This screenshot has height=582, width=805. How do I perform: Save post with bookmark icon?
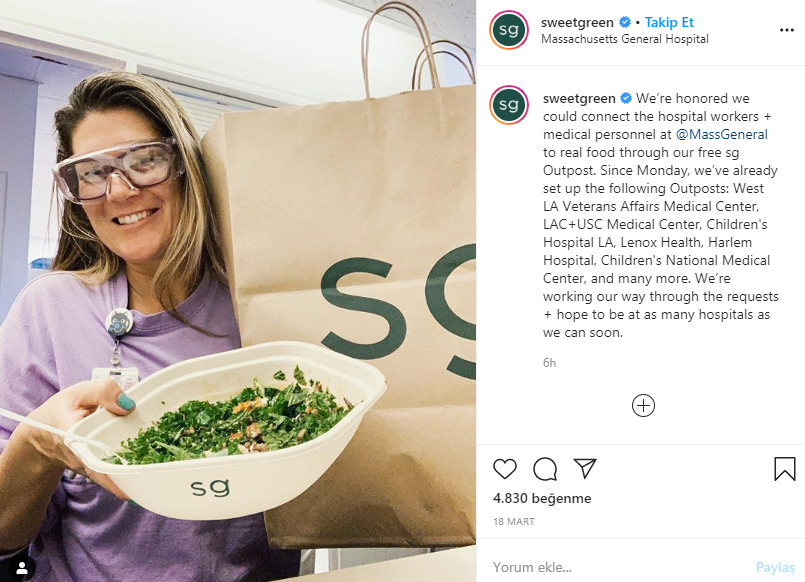point(784,469)
